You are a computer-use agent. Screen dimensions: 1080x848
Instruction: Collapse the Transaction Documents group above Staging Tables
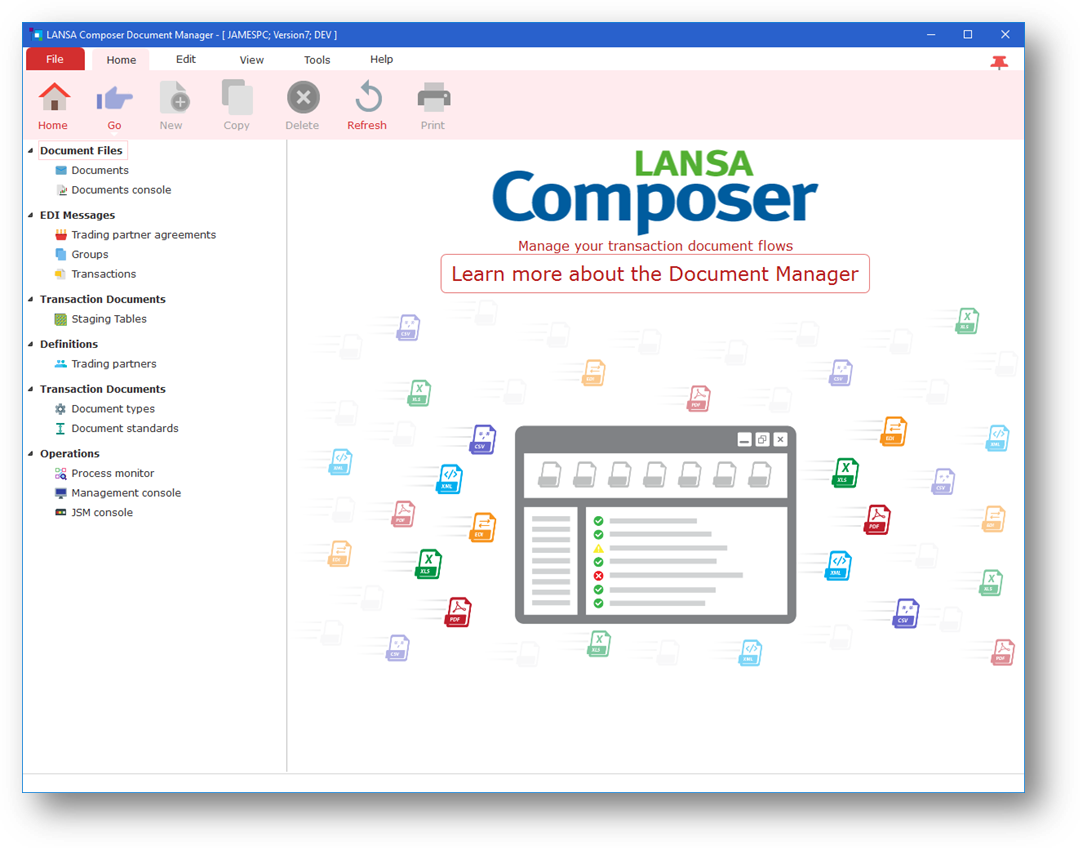30,299
